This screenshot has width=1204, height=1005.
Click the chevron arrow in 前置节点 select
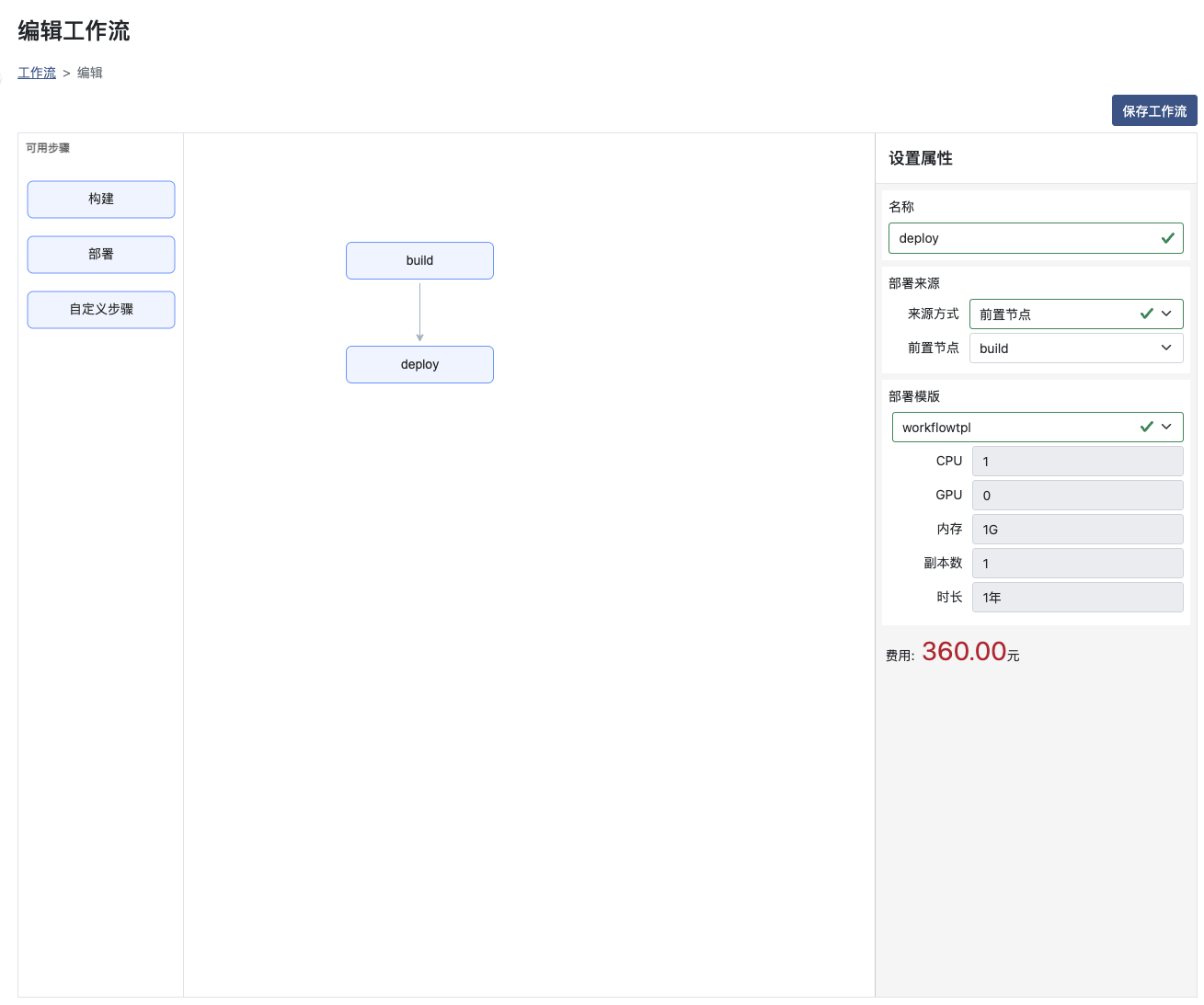[1166, 348]
